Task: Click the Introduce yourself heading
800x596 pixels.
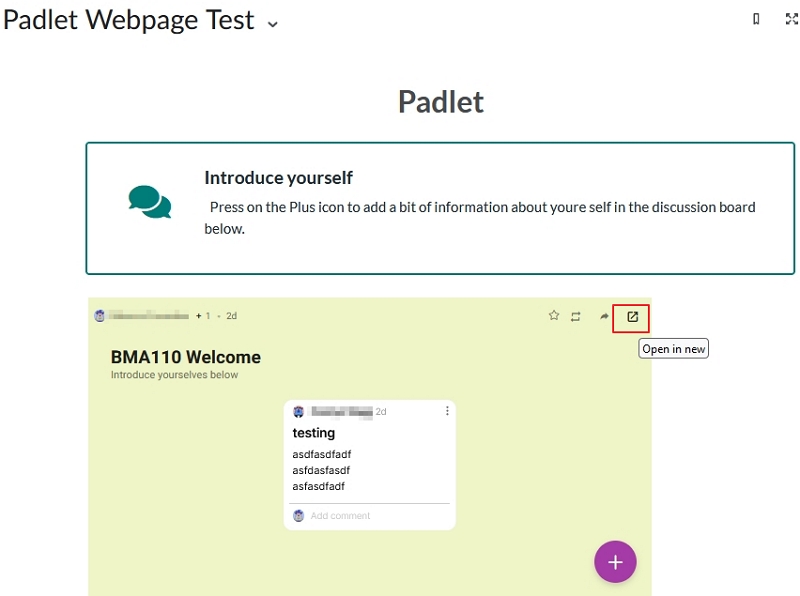Action: (x=279, y=178)
